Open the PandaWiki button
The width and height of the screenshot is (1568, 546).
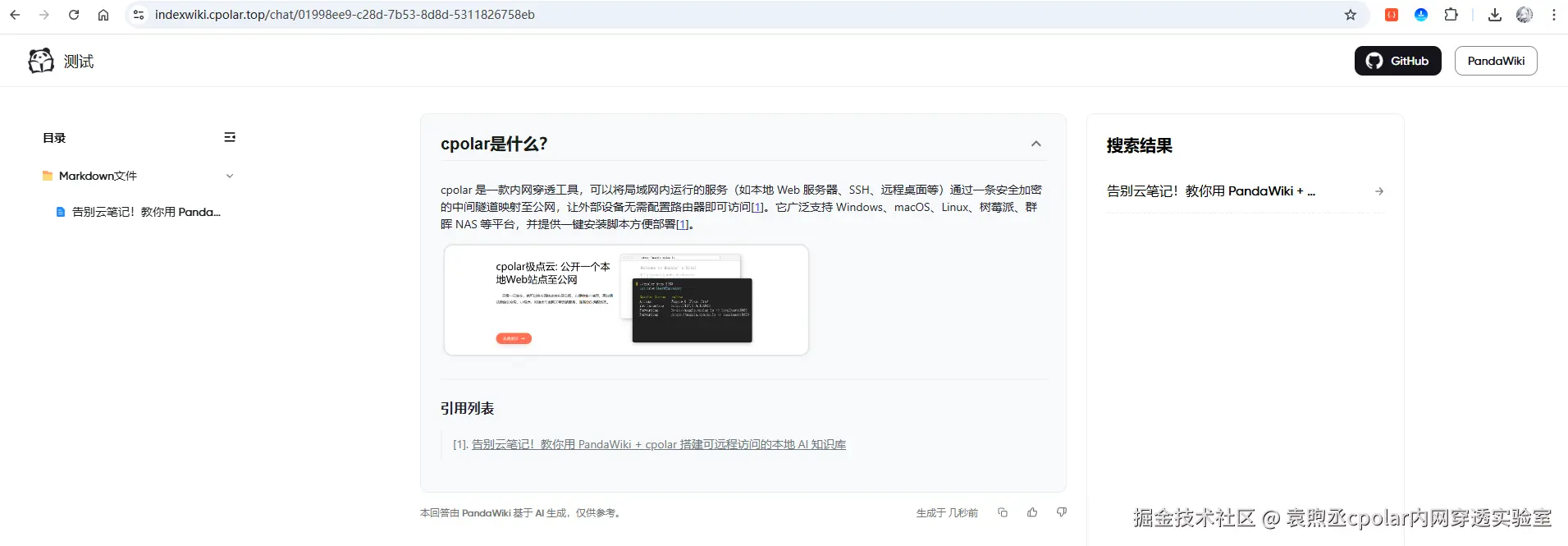coord(1496,61)
